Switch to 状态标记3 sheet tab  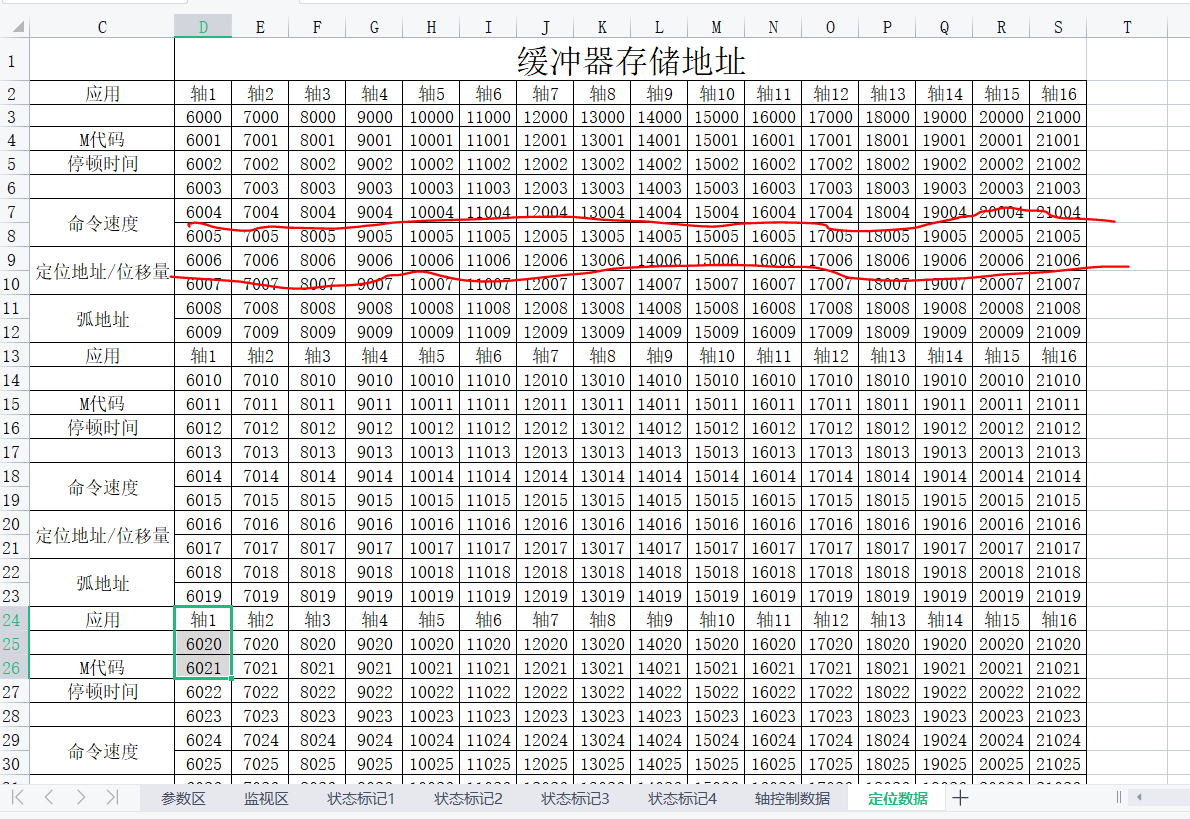[x=575, y=798]
